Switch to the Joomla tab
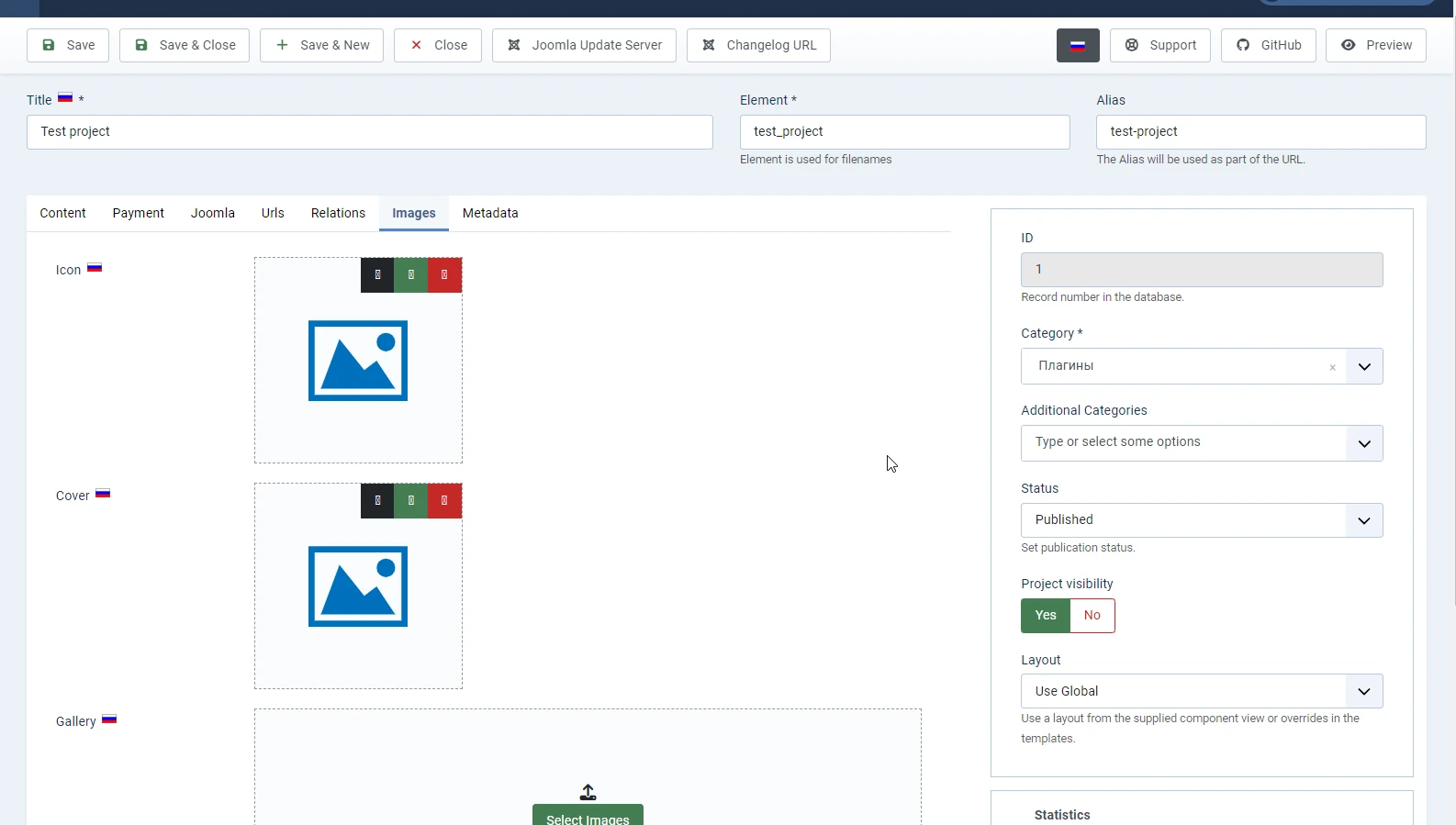The height and width of the screenshot is (825, 1456). (213, 213)
